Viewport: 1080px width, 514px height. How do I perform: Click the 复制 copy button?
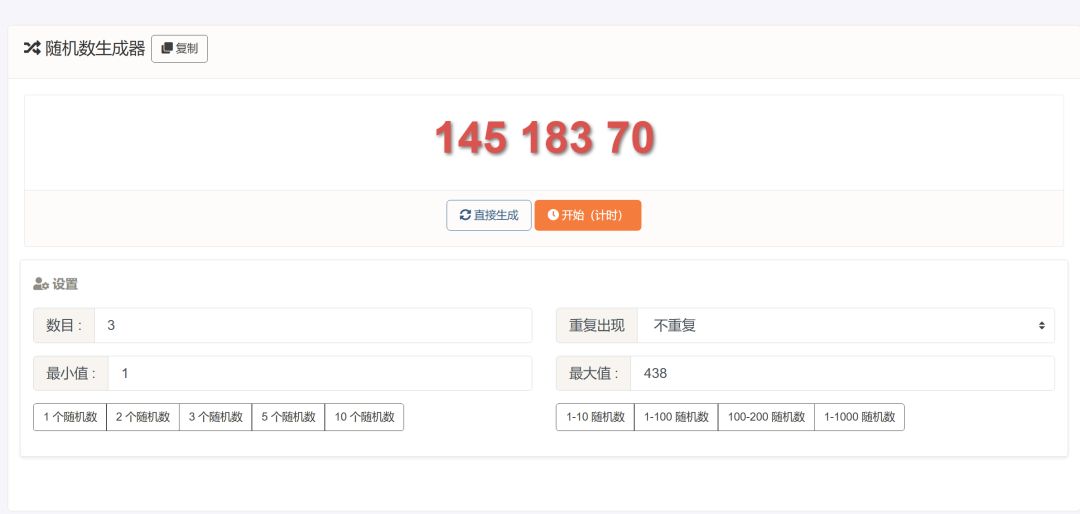click(179, 49)
